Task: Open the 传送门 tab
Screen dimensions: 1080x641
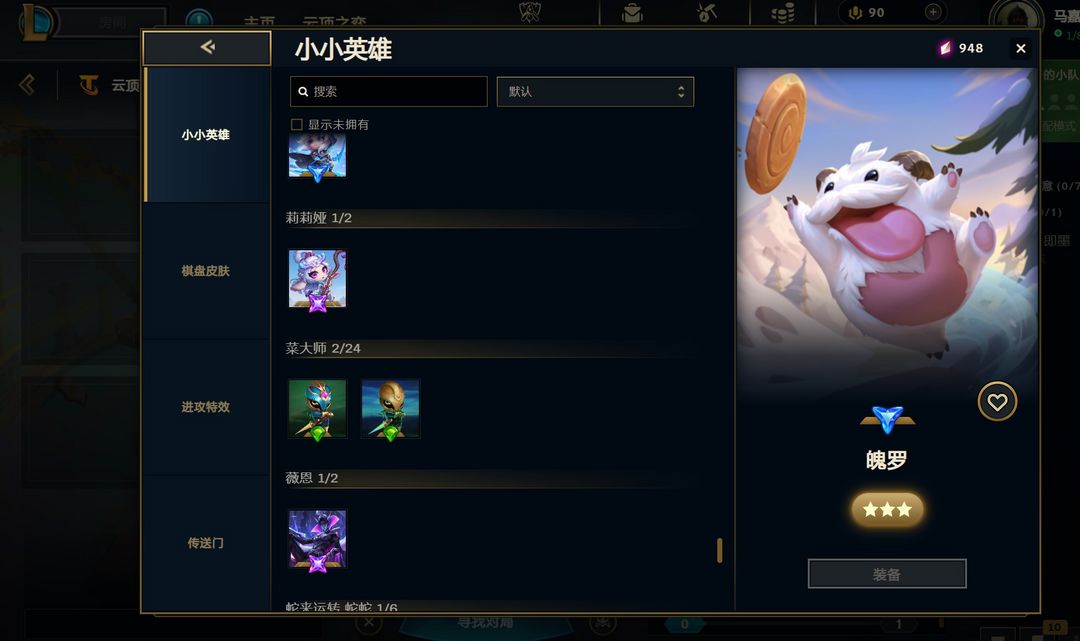Action: click(206, 543)
